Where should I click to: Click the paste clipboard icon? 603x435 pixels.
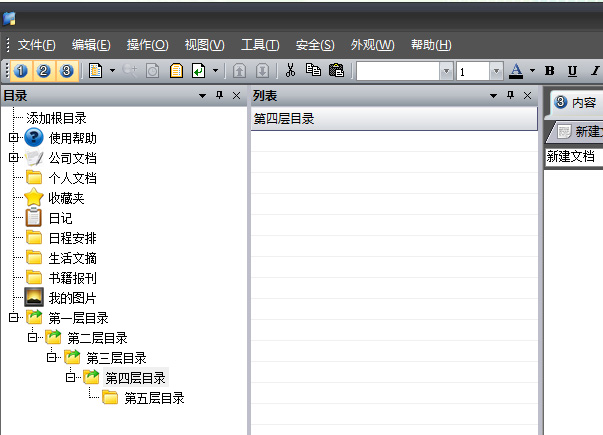coord(336,71)
